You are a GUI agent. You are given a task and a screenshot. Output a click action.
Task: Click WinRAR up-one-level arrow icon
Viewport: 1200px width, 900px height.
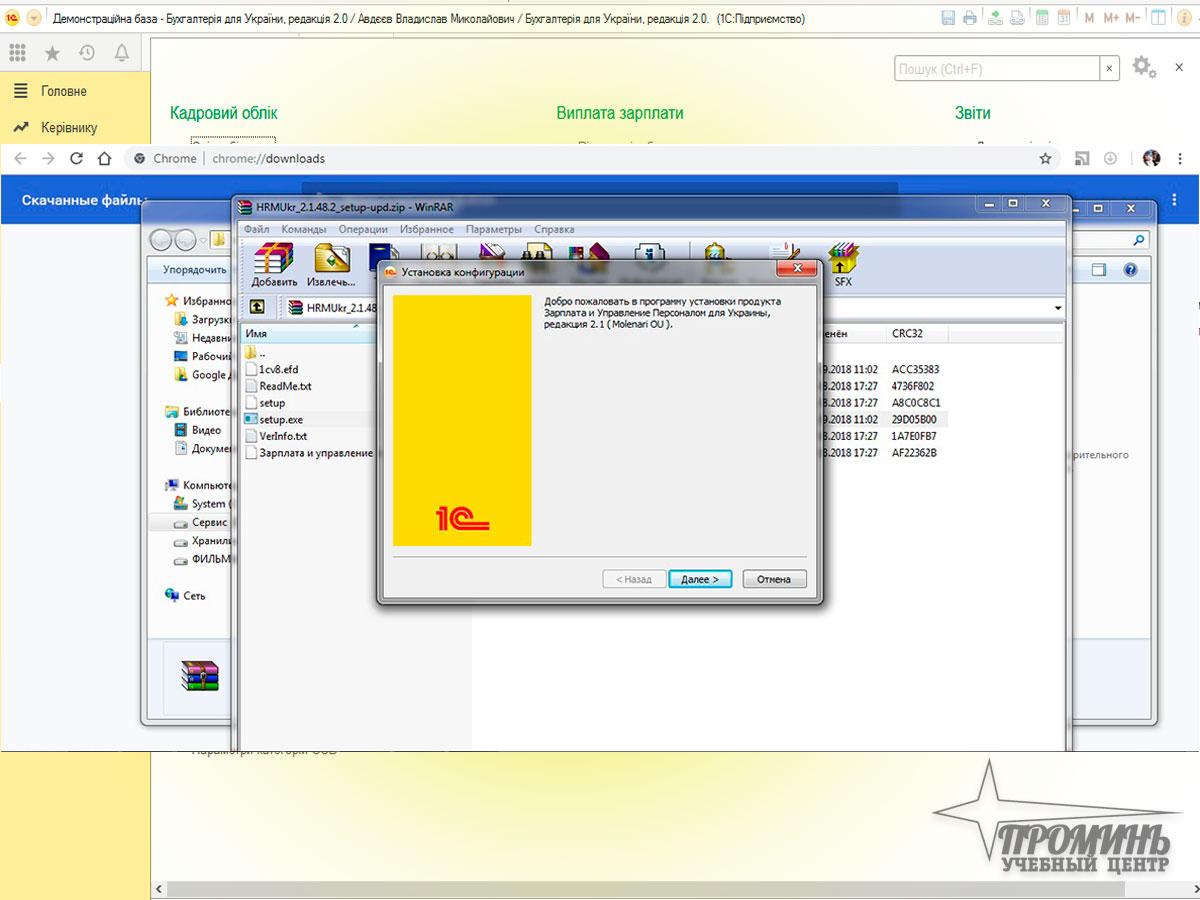(x=257, y=307)
